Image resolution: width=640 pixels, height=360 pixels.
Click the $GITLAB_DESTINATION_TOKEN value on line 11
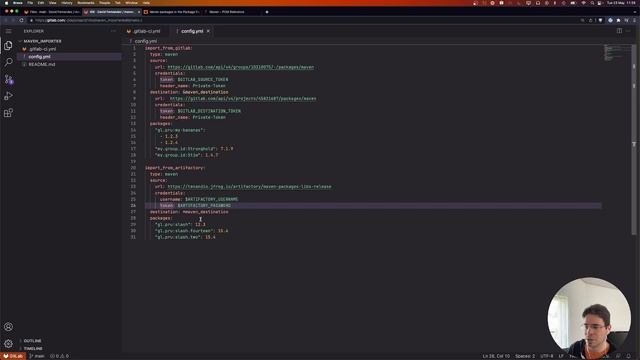(x=209, y=111)
